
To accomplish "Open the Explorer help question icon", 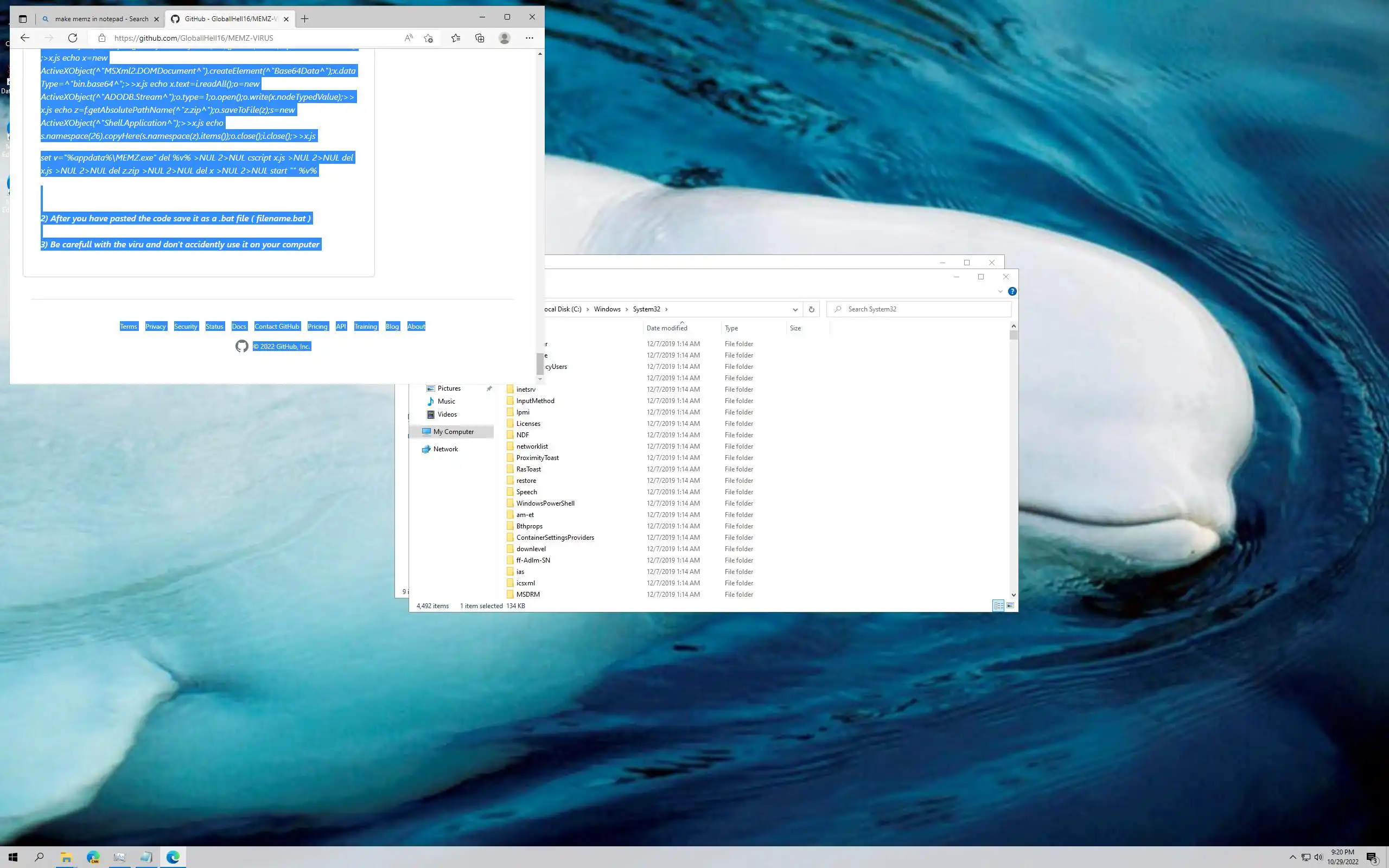I will pyautogui.click(x=1012, y=292).
